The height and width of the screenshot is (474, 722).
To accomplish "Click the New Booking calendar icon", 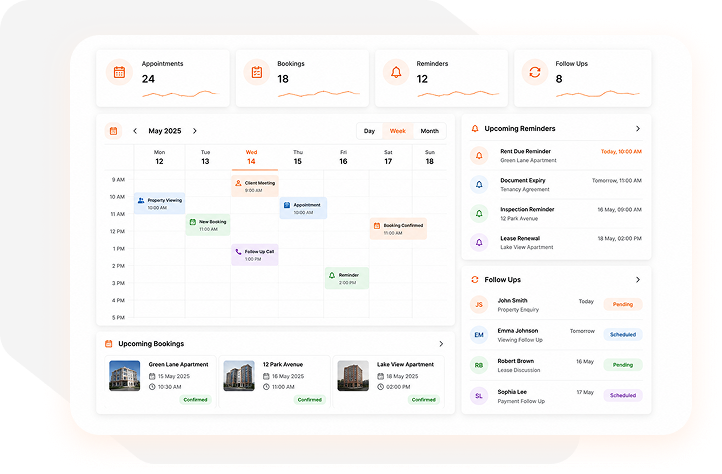I will [192, 222].
